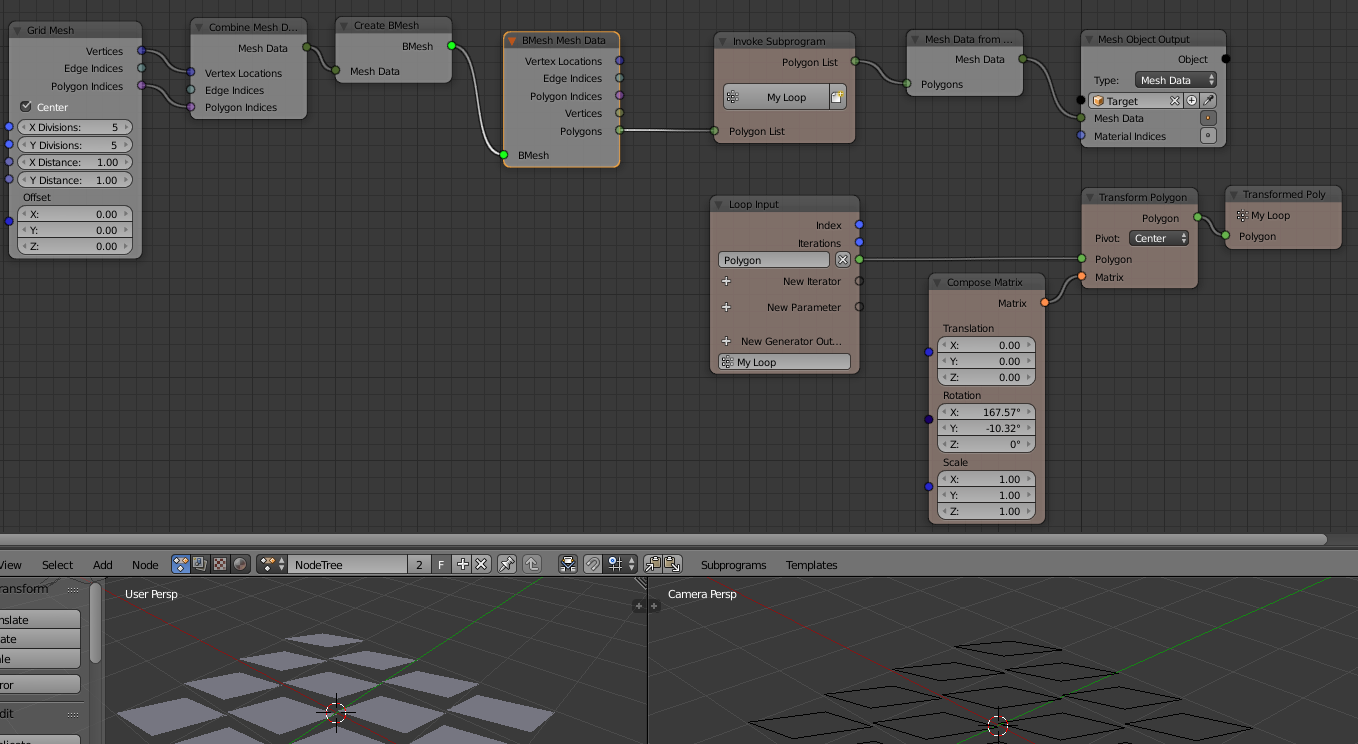Toggle fake user F button
The width and height of the screenshot is (1358, 744).
pos(442,564)
